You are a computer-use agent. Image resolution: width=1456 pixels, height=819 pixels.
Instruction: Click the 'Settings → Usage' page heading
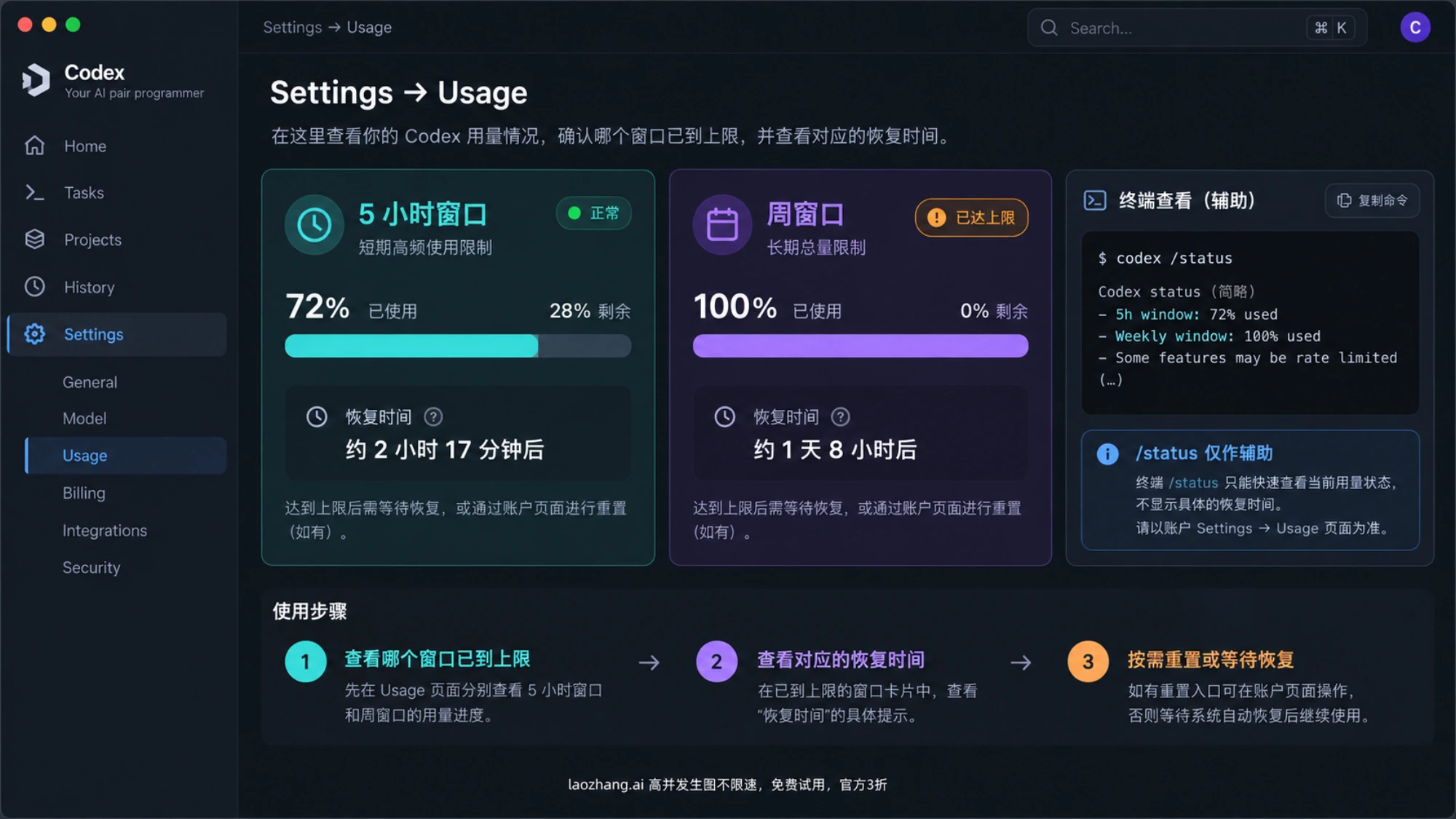398,93
